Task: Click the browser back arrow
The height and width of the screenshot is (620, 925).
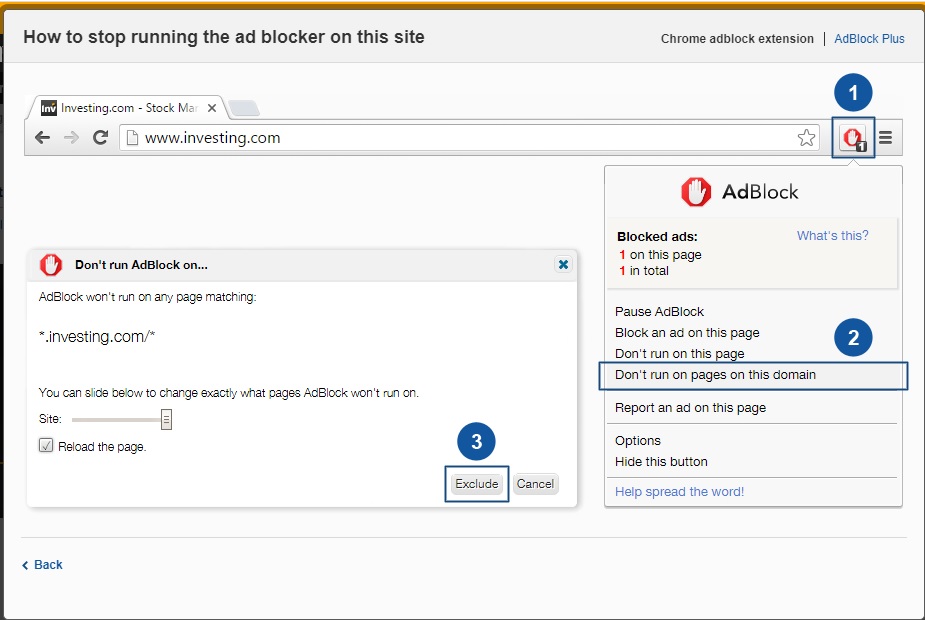Action: coord(42,137)
